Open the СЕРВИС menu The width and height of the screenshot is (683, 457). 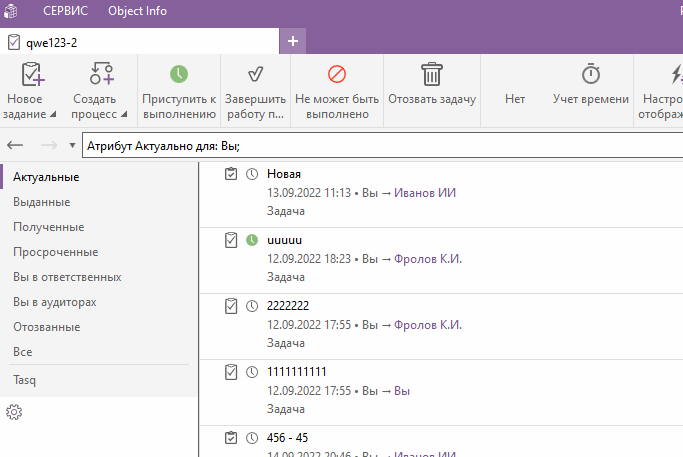pos(65,11)
